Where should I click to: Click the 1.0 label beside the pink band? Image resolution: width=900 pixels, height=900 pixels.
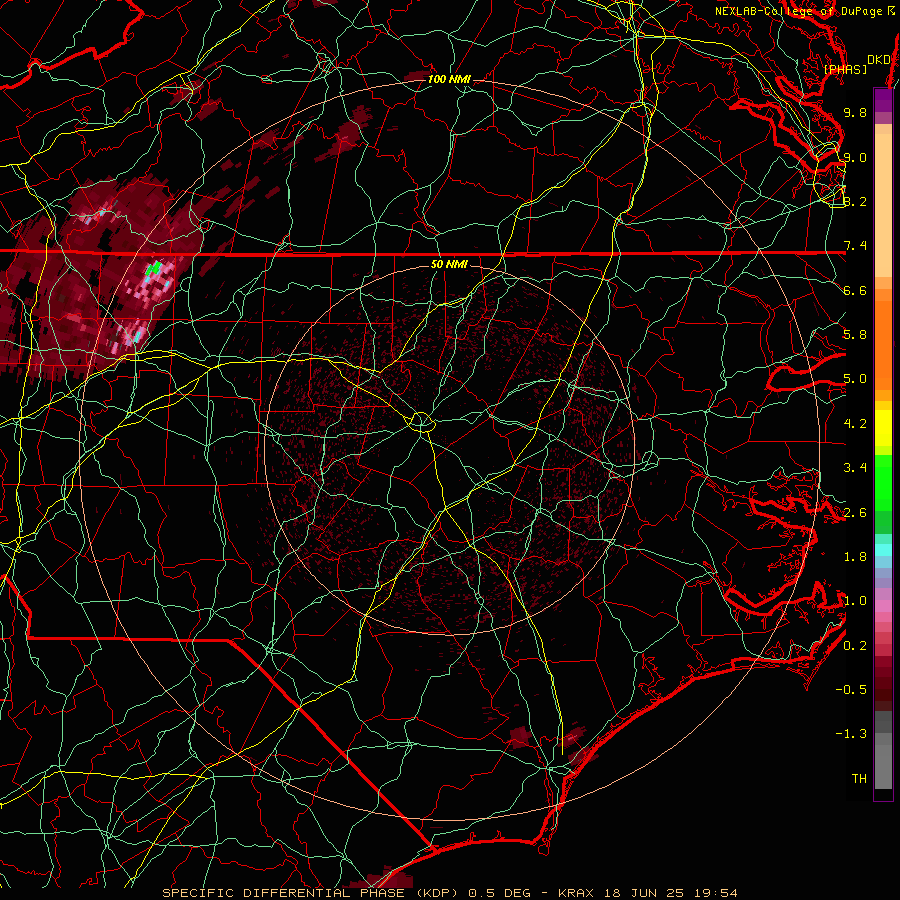click(855, 601)
